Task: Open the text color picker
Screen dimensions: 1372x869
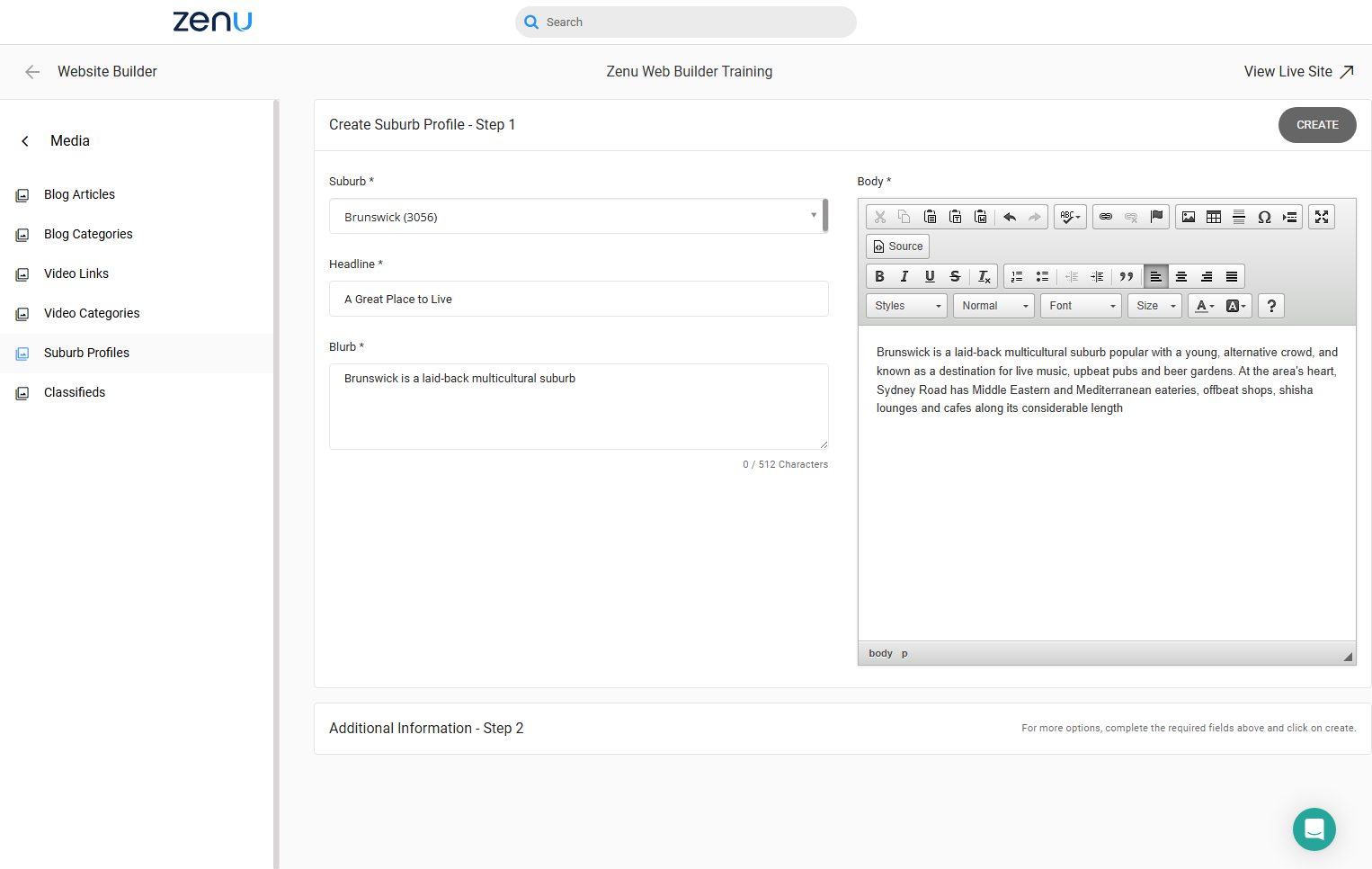Action: pos(1205,306)
